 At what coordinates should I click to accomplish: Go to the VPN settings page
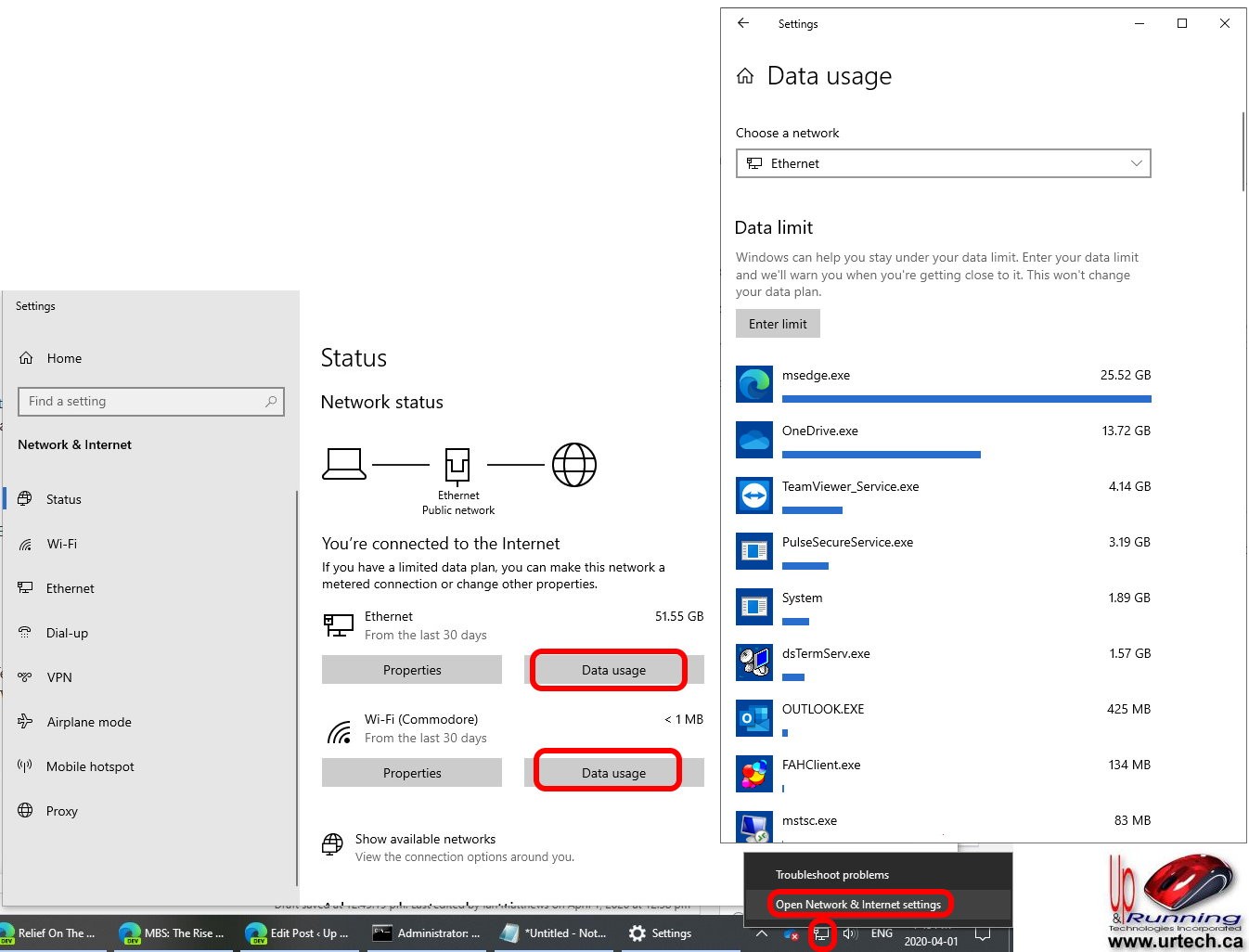click(x=59, y=677)
